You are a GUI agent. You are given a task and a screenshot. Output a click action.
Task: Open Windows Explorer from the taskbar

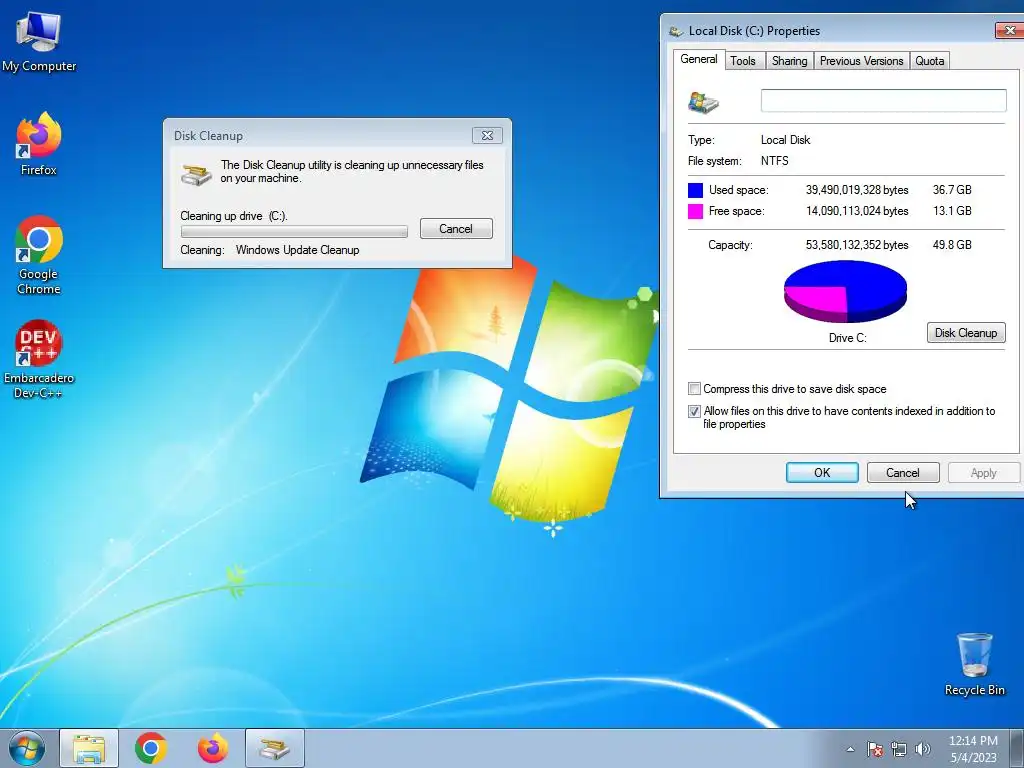pos(89,748)
